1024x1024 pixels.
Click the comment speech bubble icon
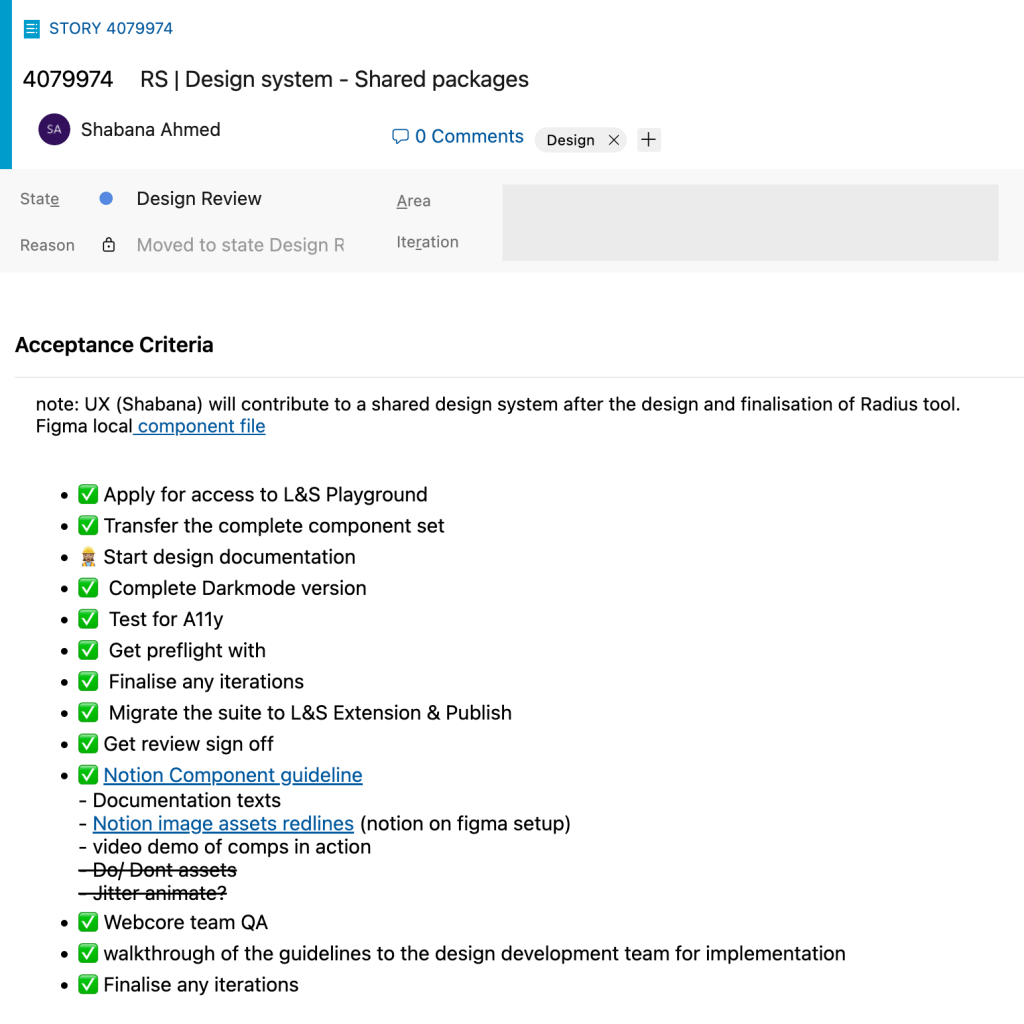coord(400,136)
